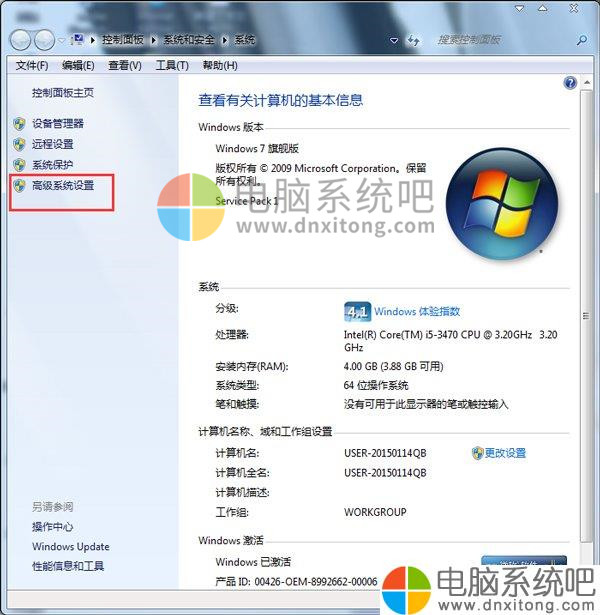
Task: Open the 查看(V) menu
Action: tap(125, 66)
